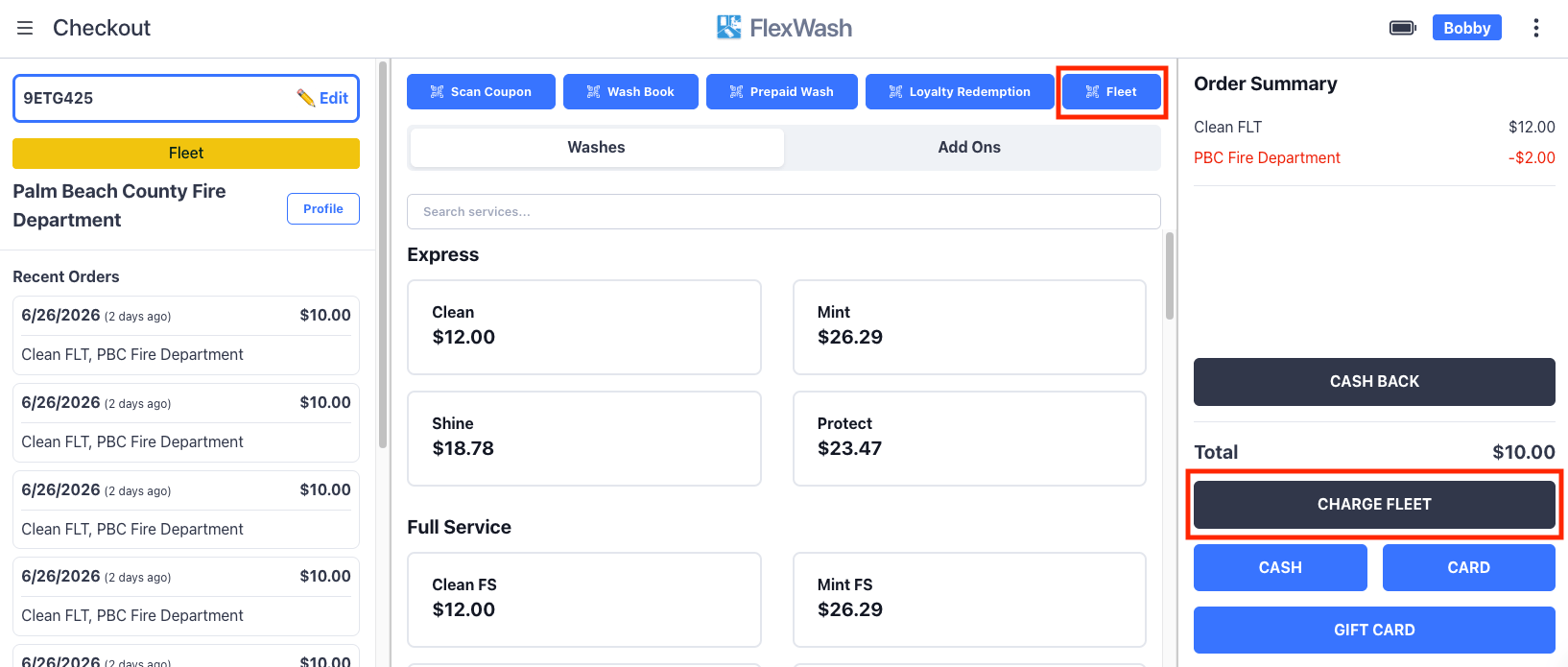Focus the Search services field
The height and width of the screenshot is (667, 1568).
coord(784,212)
